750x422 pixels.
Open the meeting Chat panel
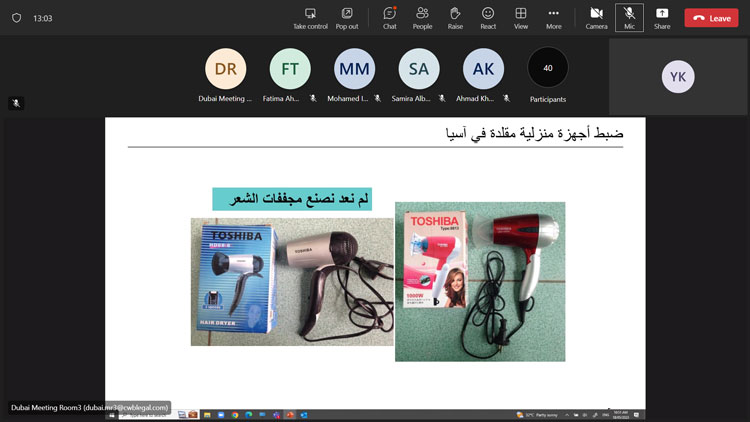point(390,17)
